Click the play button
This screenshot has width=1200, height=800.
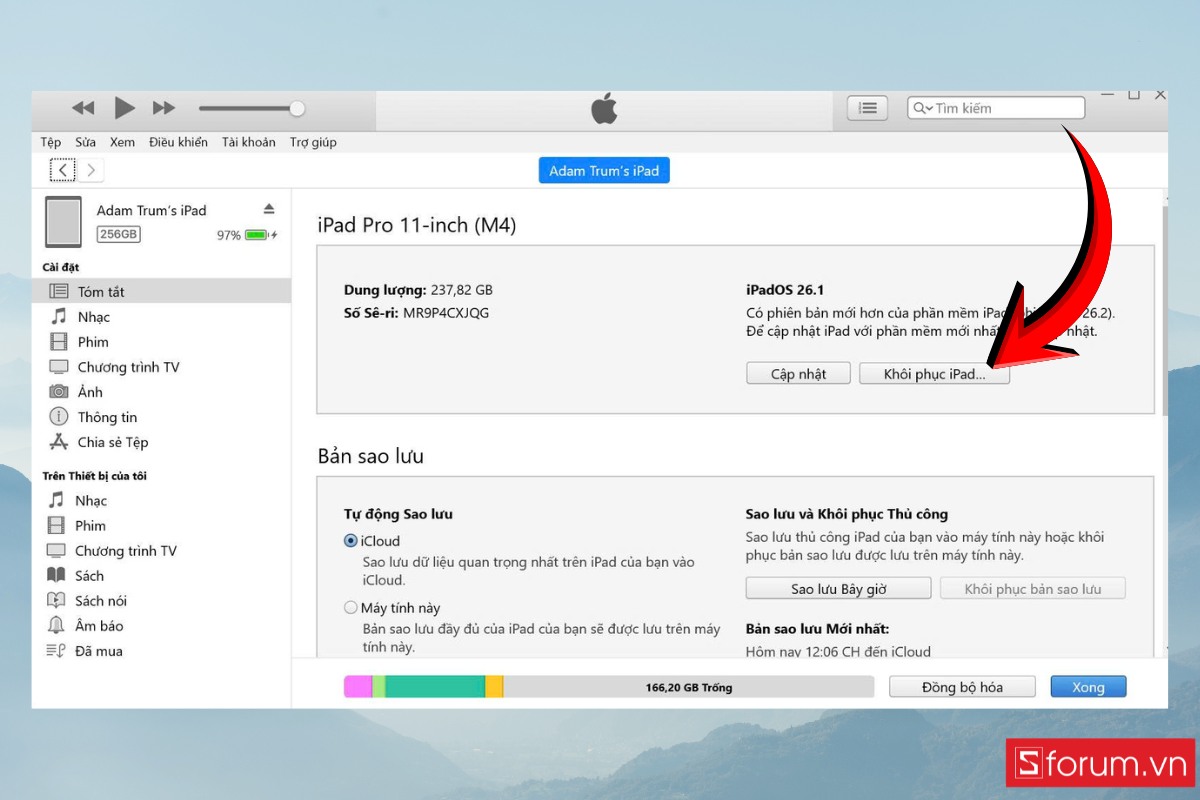click(124, 108)
